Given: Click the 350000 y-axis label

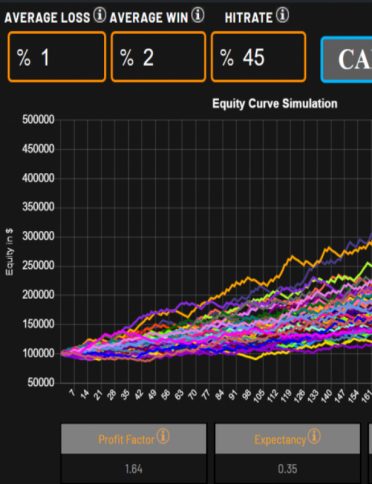Looking at the screenshot, I should click(38, 207).
